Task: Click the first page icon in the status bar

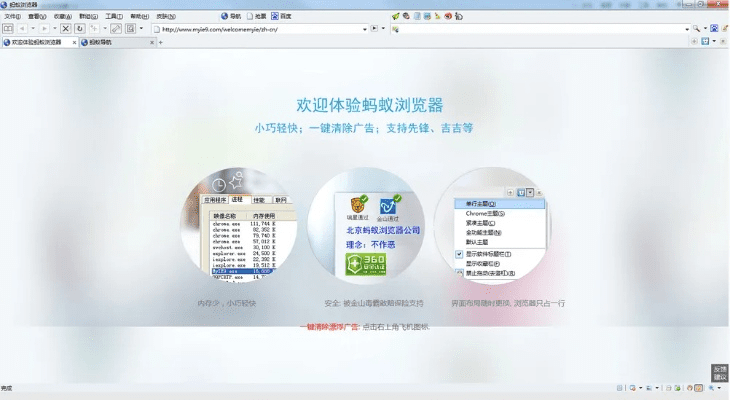Action: tap(620, 387)
